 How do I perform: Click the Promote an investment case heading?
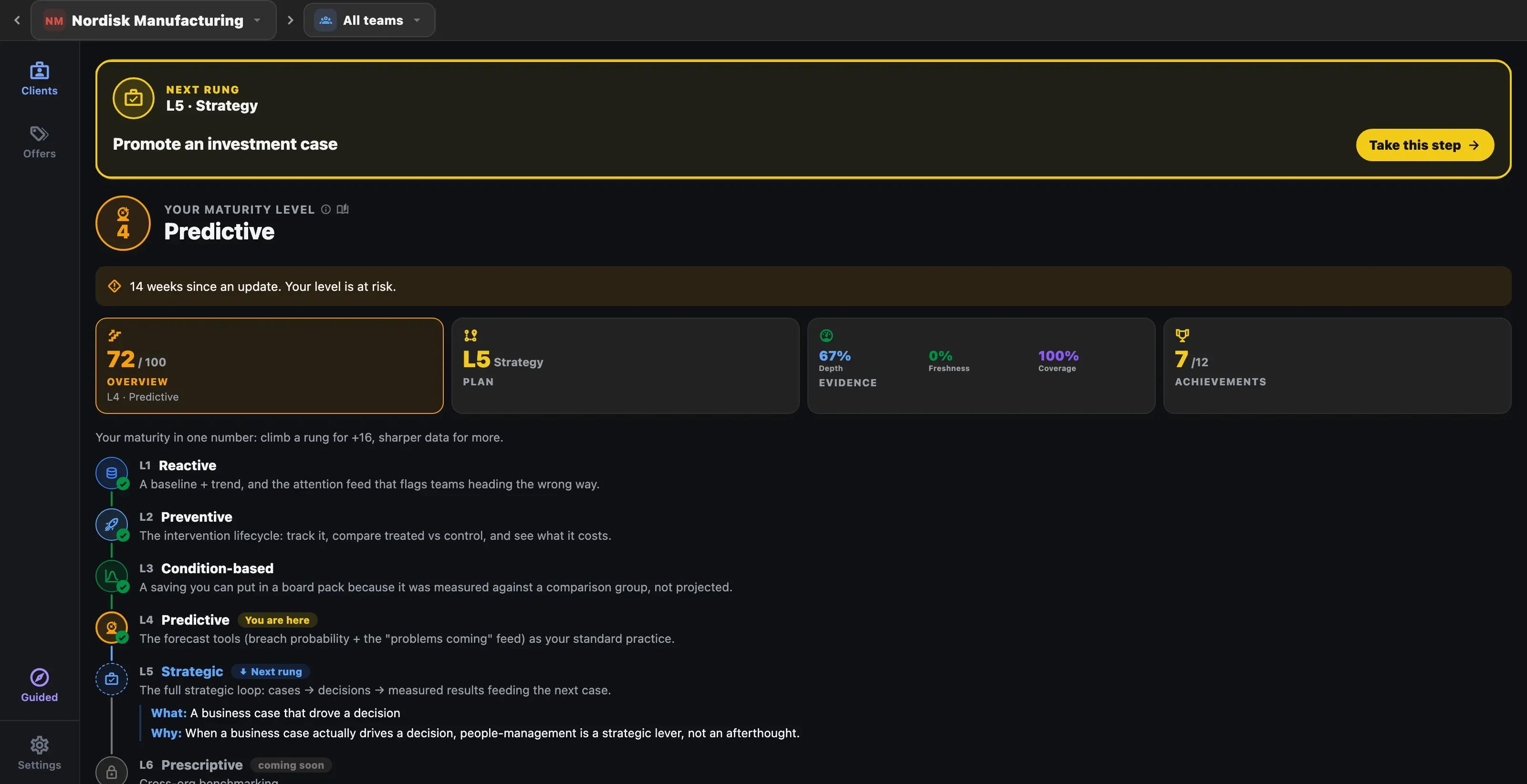click(x=225, y=144)
